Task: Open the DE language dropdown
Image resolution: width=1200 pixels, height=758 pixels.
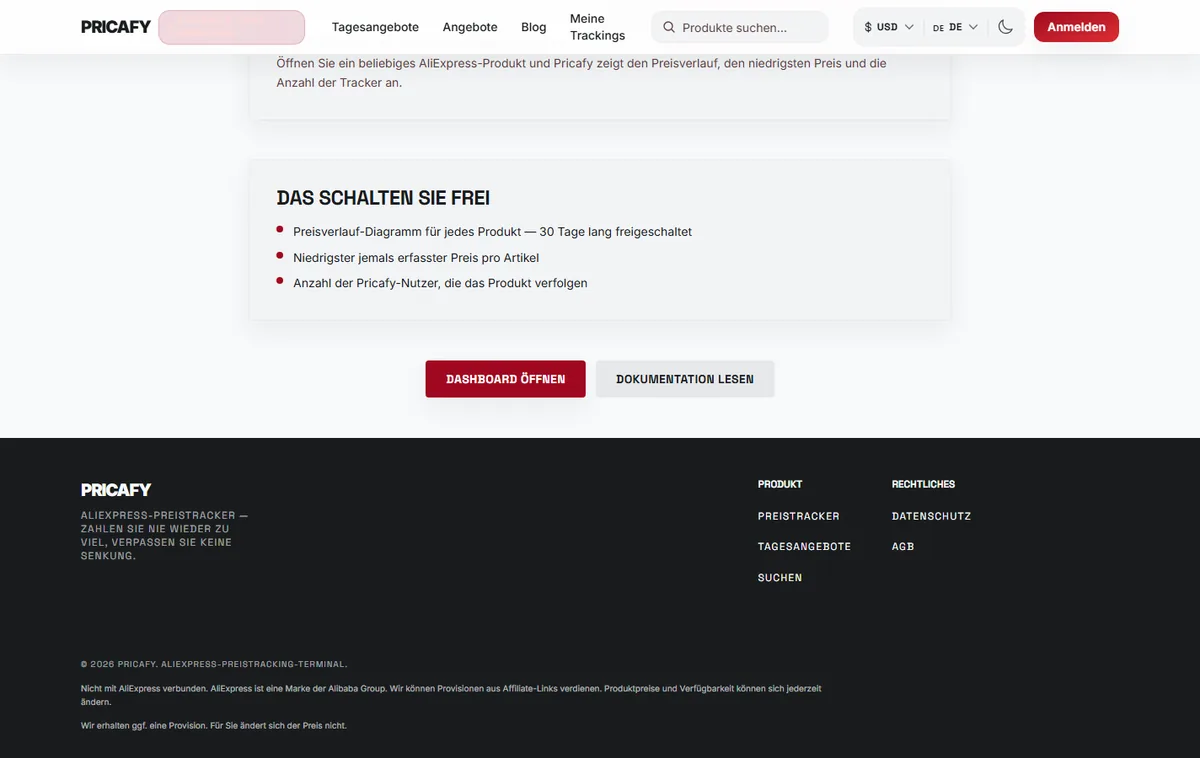Action: click(955, 27)
